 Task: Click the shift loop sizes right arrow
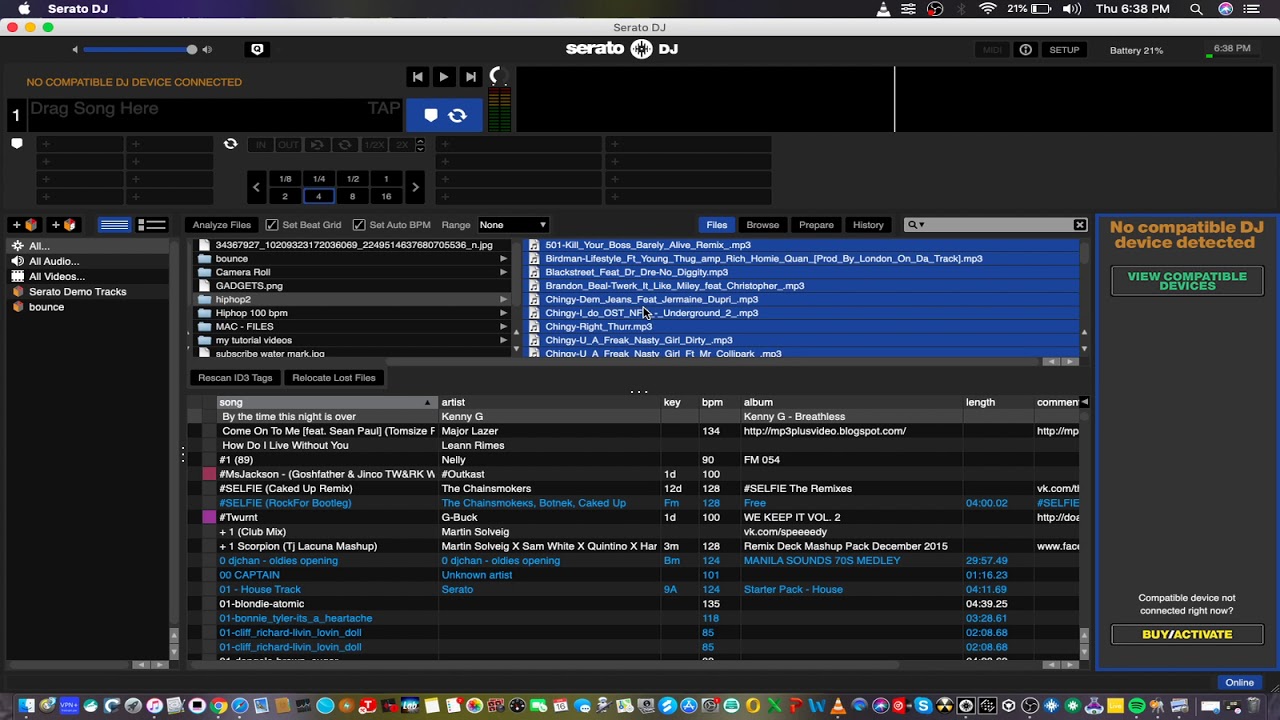(415, 187)
